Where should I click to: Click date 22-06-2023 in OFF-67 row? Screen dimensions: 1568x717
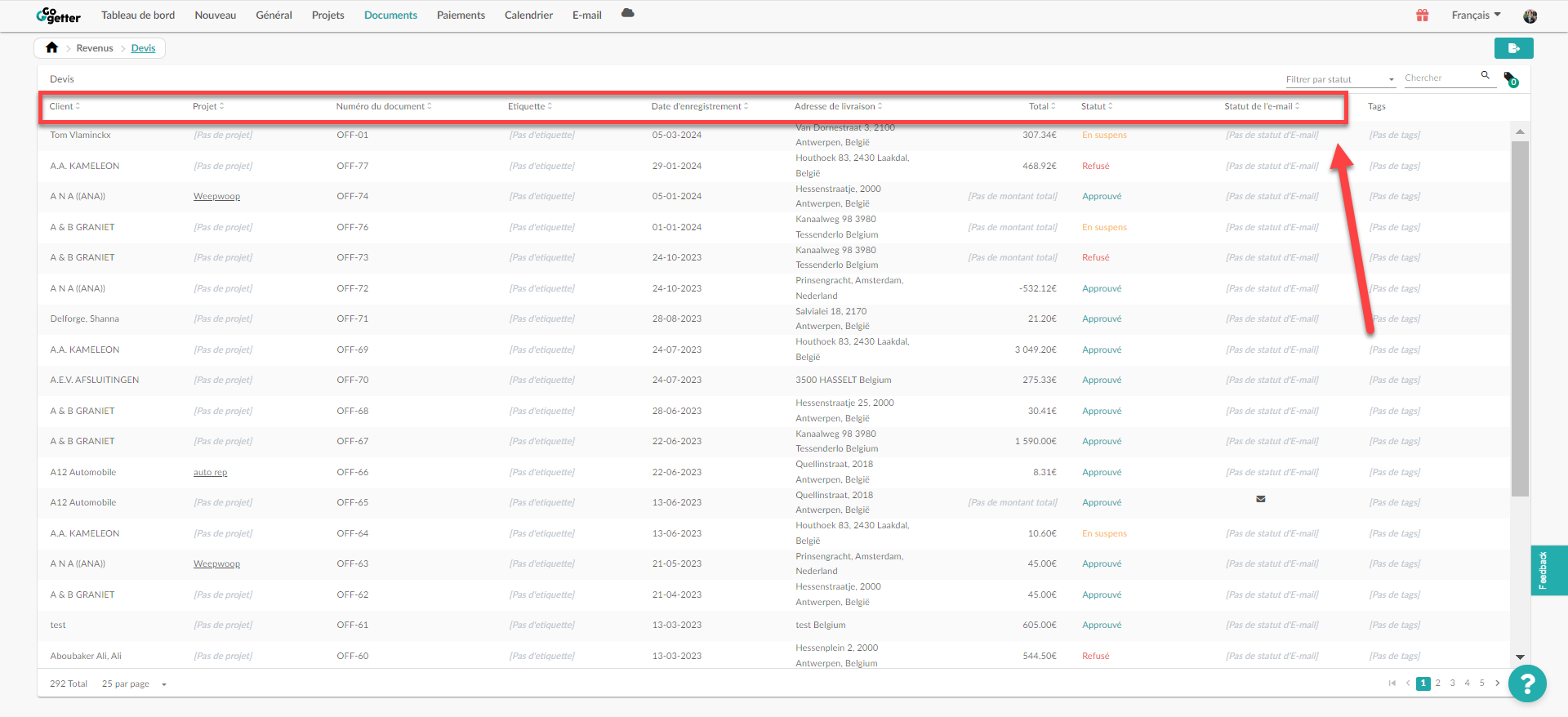click(x=676, y=441)
